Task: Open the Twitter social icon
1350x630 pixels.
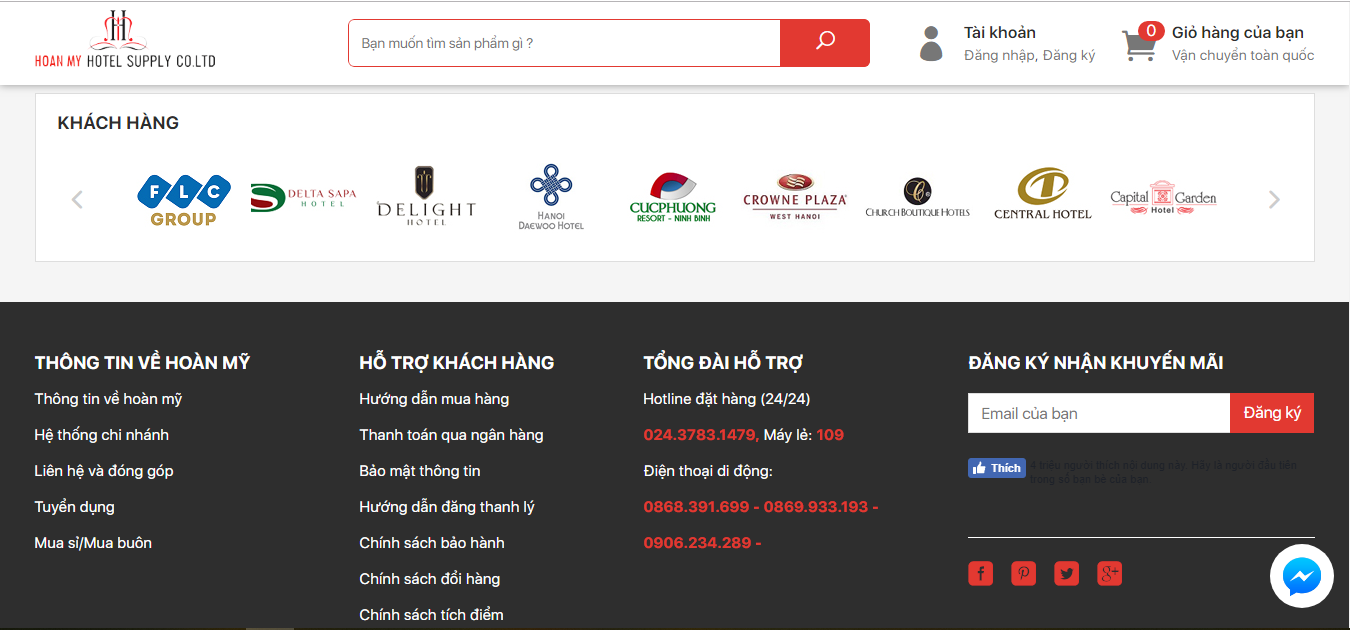Action: 1067,573
